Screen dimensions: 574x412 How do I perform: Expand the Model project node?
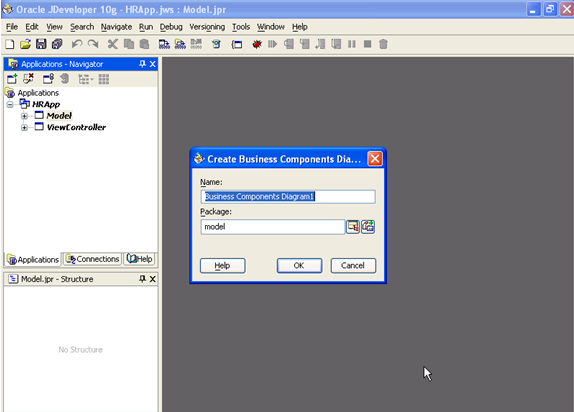(x=24, y=116)
